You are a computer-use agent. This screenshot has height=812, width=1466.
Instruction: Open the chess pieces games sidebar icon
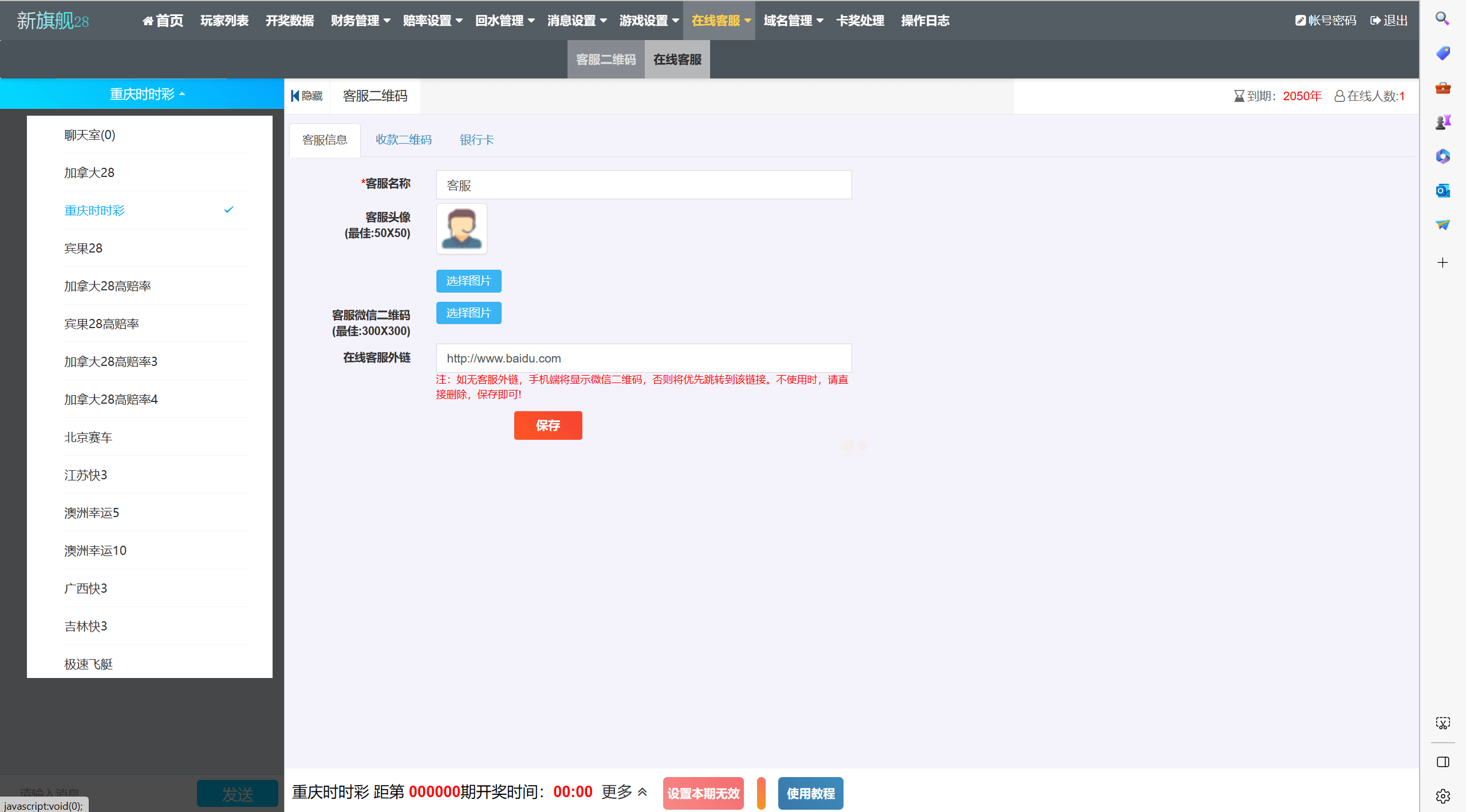(x=1442, y=122)
